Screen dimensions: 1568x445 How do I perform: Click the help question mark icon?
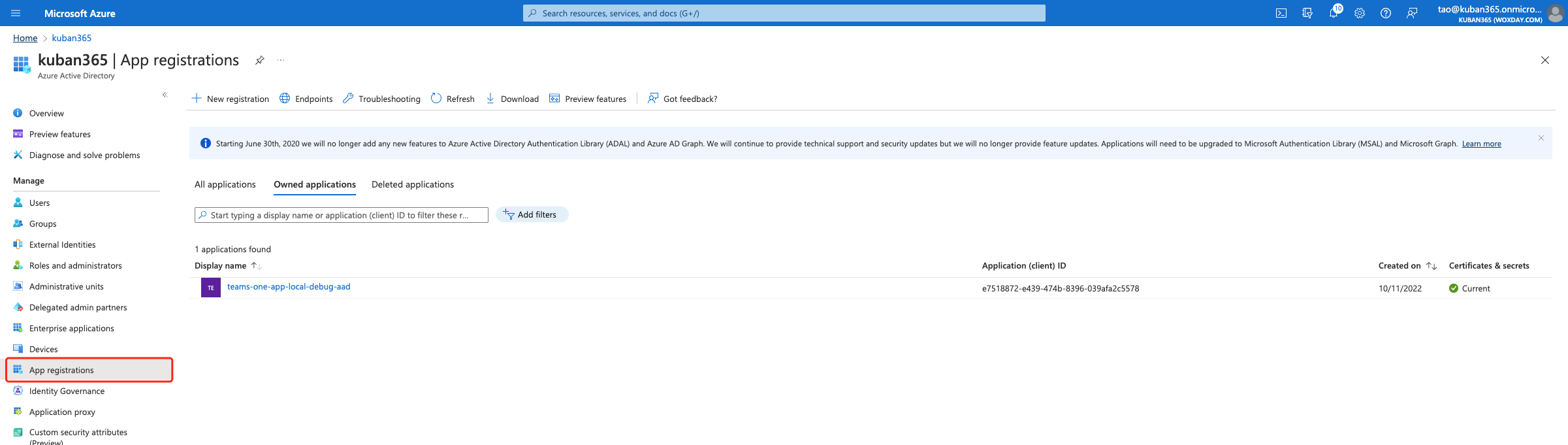click(x=1385, y=13)
